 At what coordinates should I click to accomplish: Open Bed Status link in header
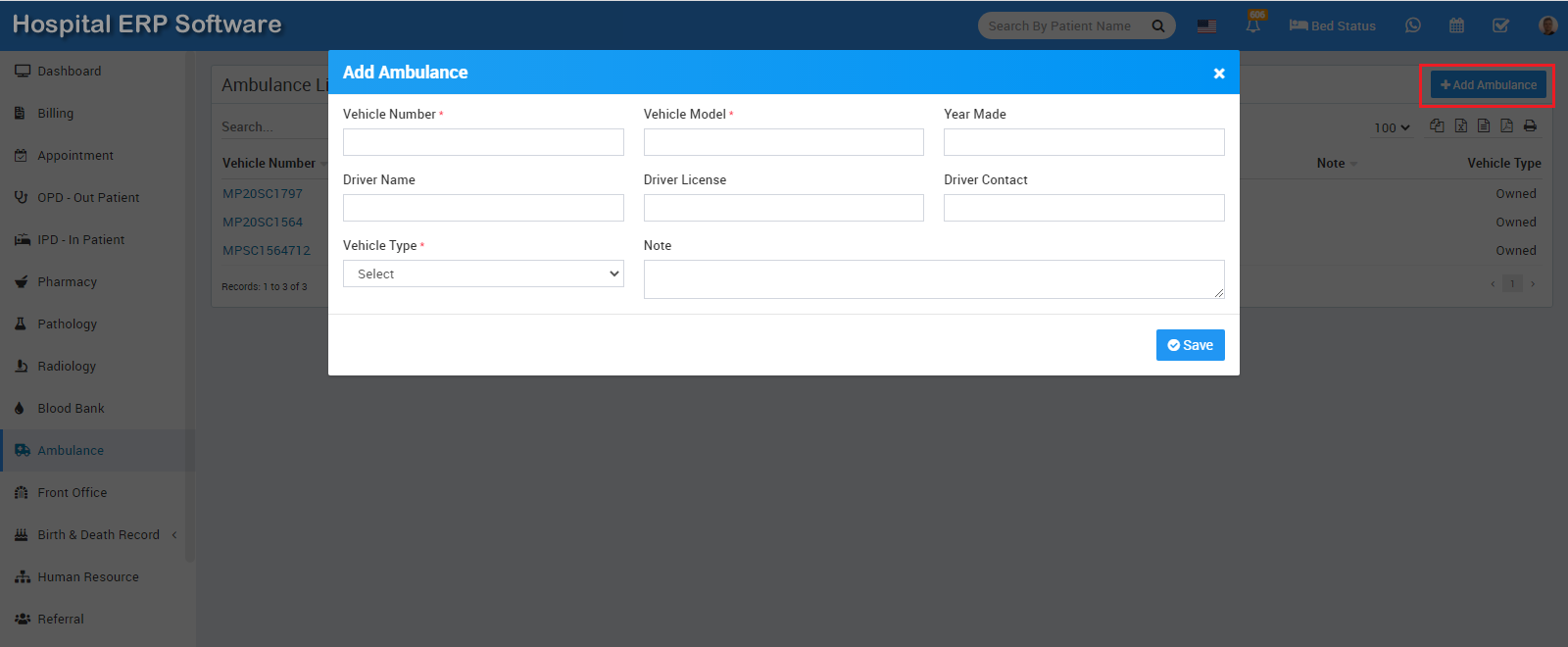pyautogui.click(x=1333, y=25)
